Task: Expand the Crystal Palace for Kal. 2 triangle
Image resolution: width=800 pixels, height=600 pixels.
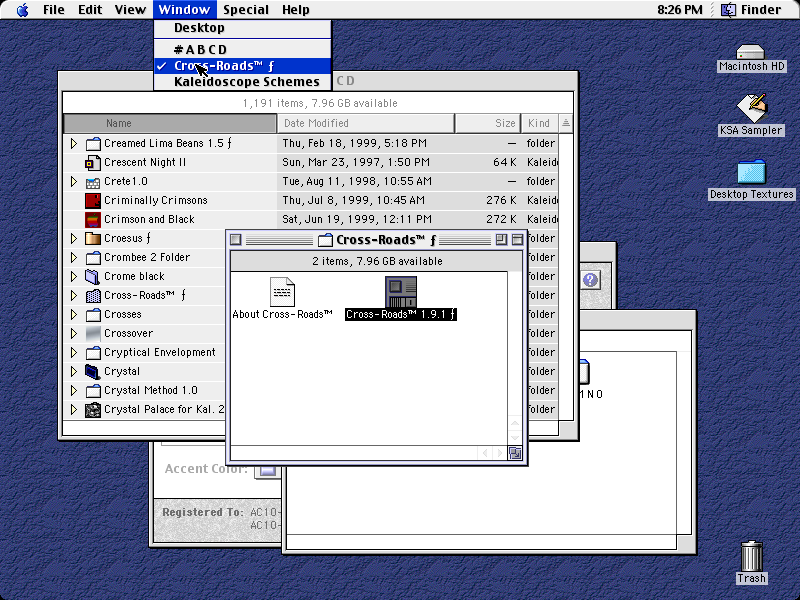Action: pyautogui.click(x=73, y=409)
